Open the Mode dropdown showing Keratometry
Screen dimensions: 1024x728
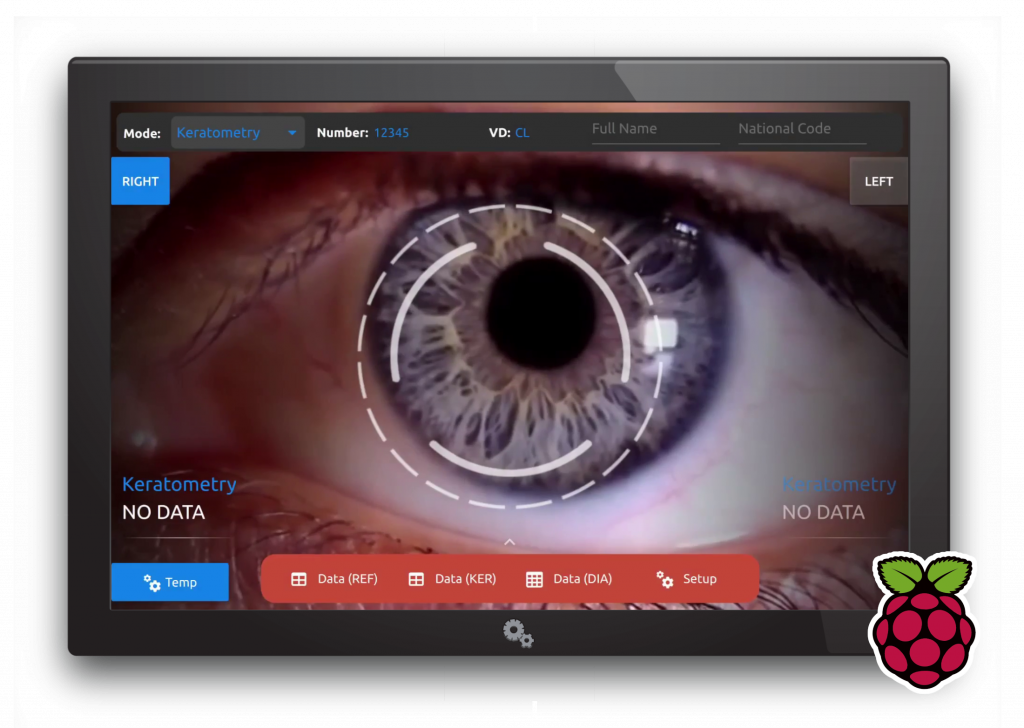pos(237,133)
